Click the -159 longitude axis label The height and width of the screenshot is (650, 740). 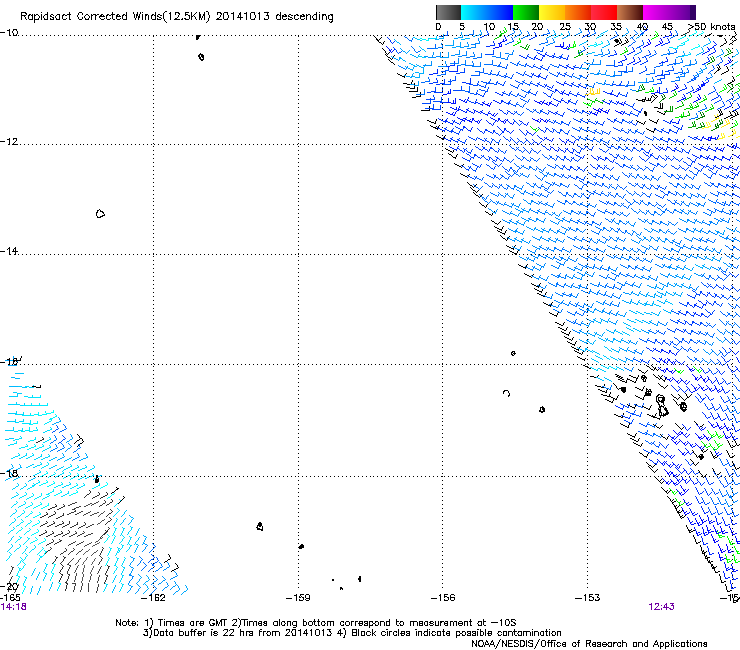(x=298, y=598)
